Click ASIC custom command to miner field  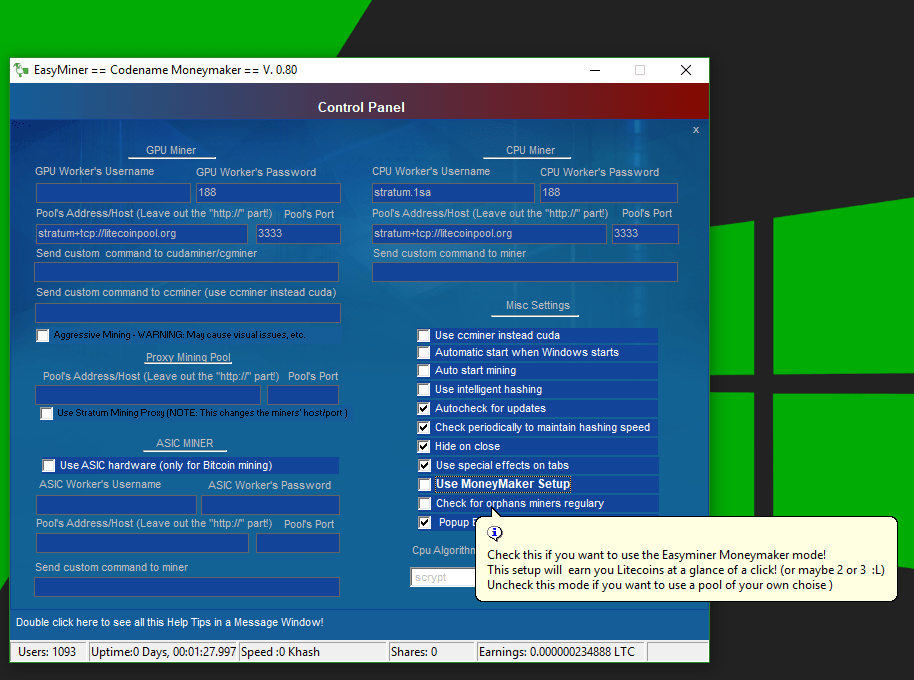[x=187, y=587]
